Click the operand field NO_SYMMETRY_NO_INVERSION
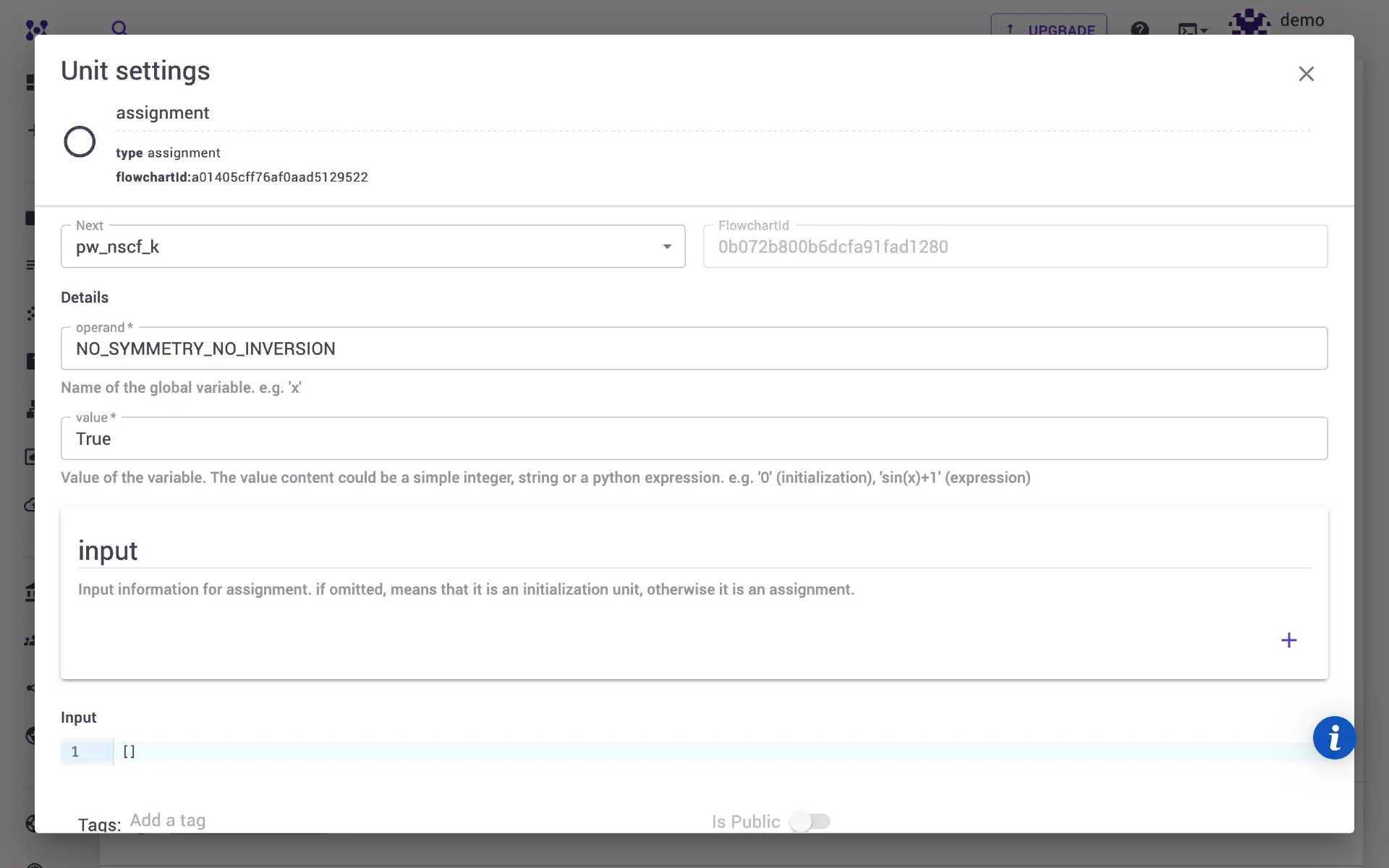 693,349
